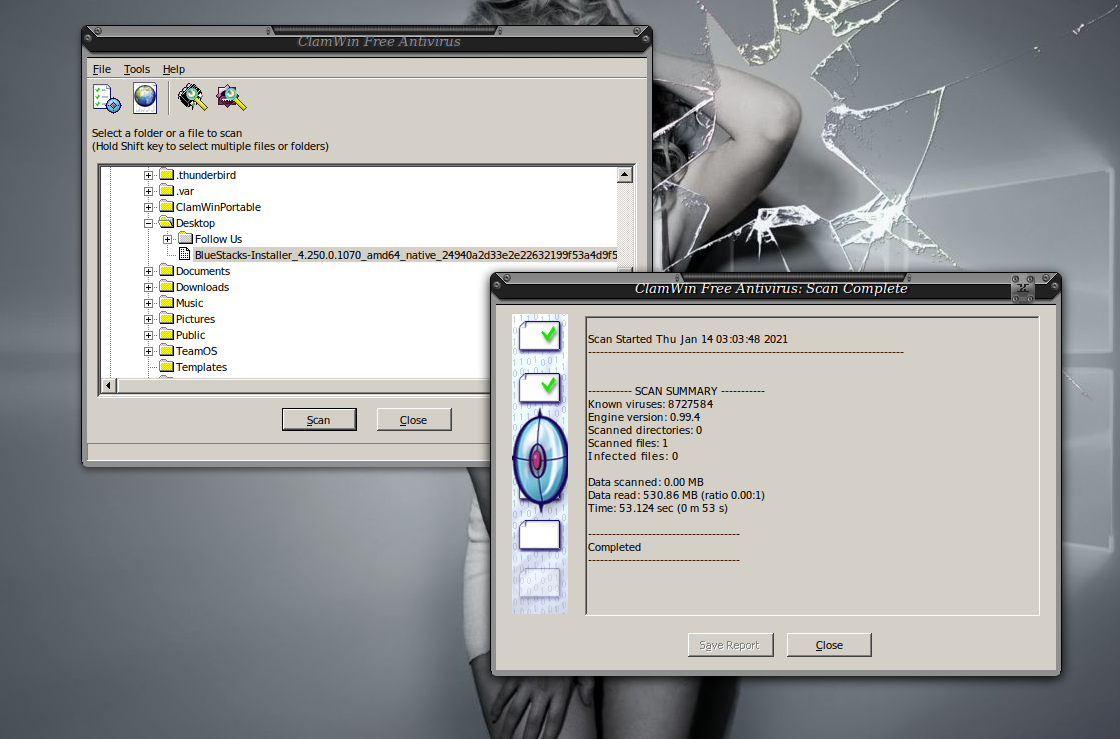Select the Music folder
1120x739 pixels.
[x=189, y=303]
